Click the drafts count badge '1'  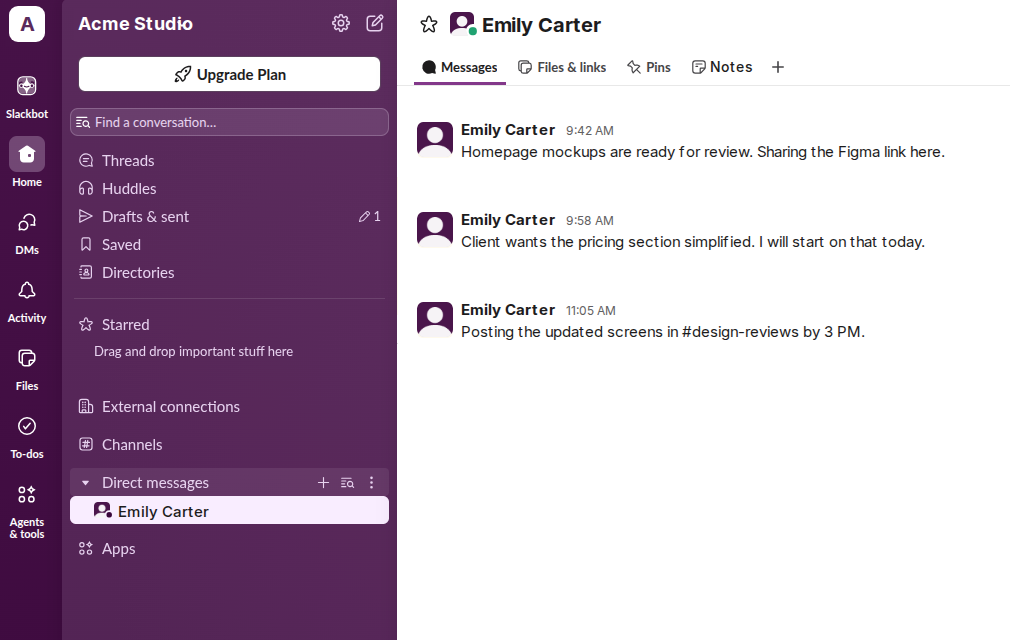click(370, 217)
